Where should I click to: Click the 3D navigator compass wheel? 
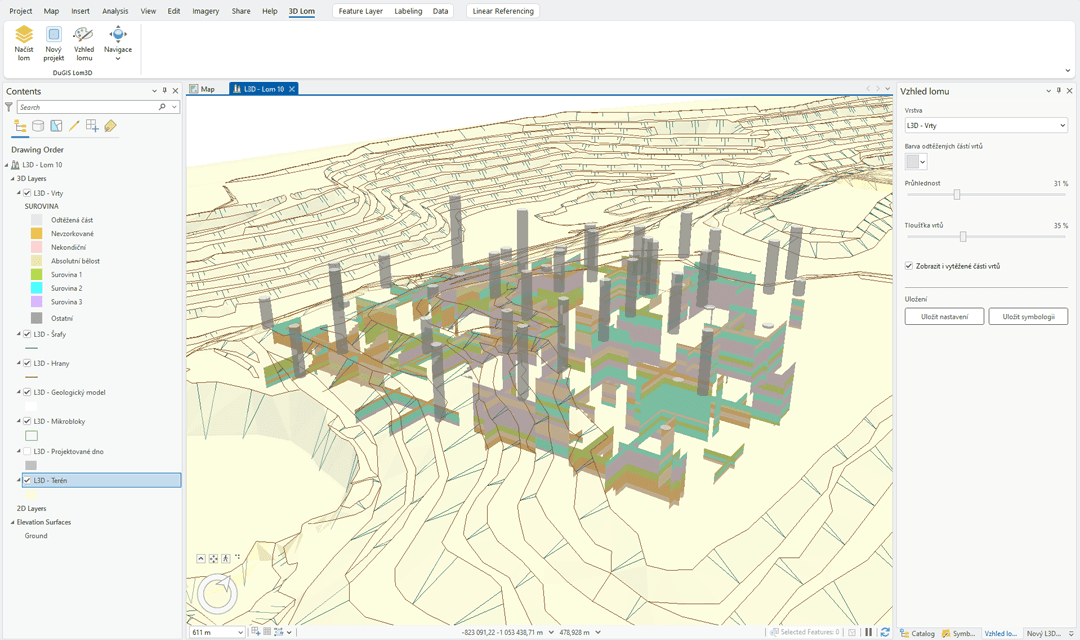tap(218, 593)
